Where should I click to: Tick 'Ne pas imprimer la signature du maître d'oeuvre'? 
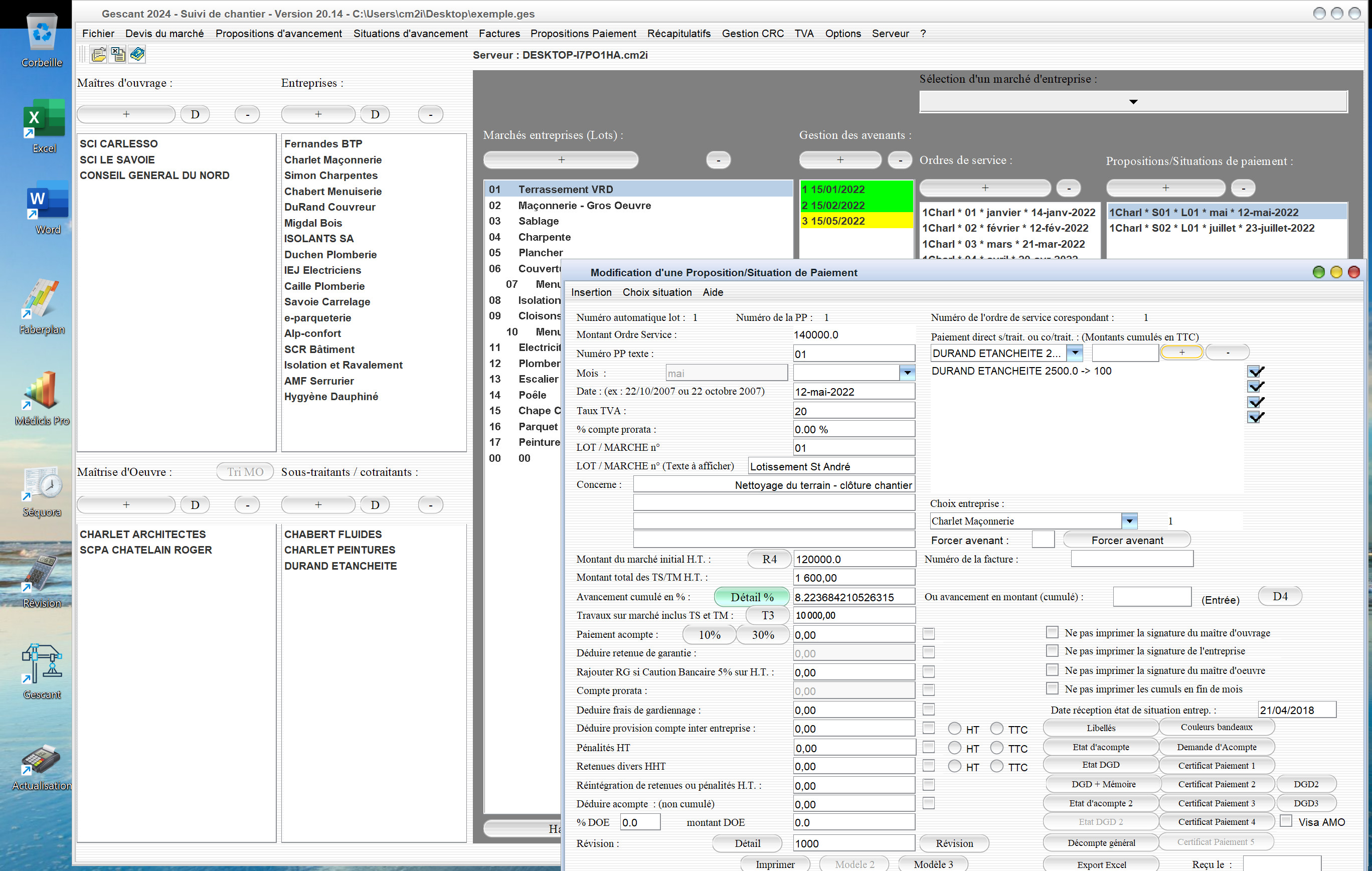[x=1053, y=669]
